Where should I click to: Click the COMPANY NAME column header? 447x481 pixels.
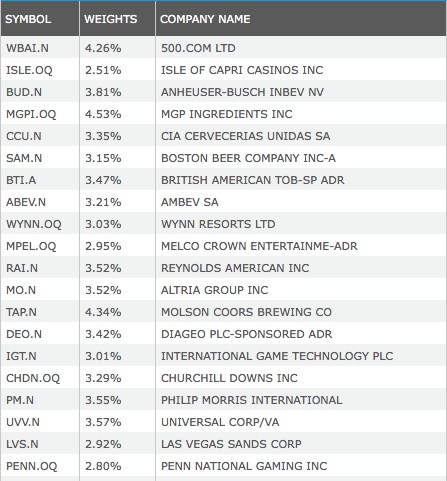(x=205, y=19)
